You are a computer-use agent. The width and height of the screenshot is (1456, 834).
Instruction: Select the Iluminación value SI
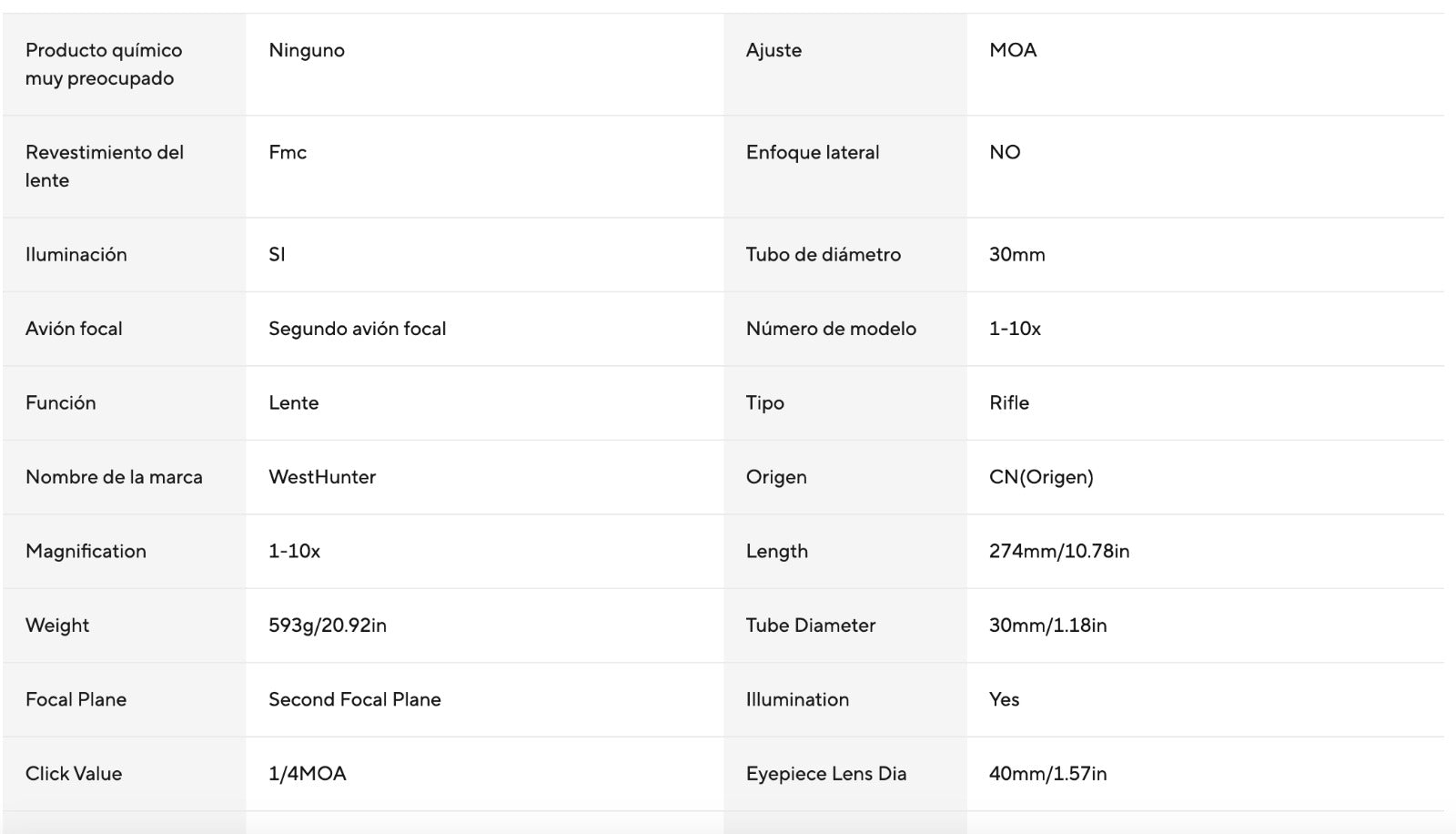(277, 255)
